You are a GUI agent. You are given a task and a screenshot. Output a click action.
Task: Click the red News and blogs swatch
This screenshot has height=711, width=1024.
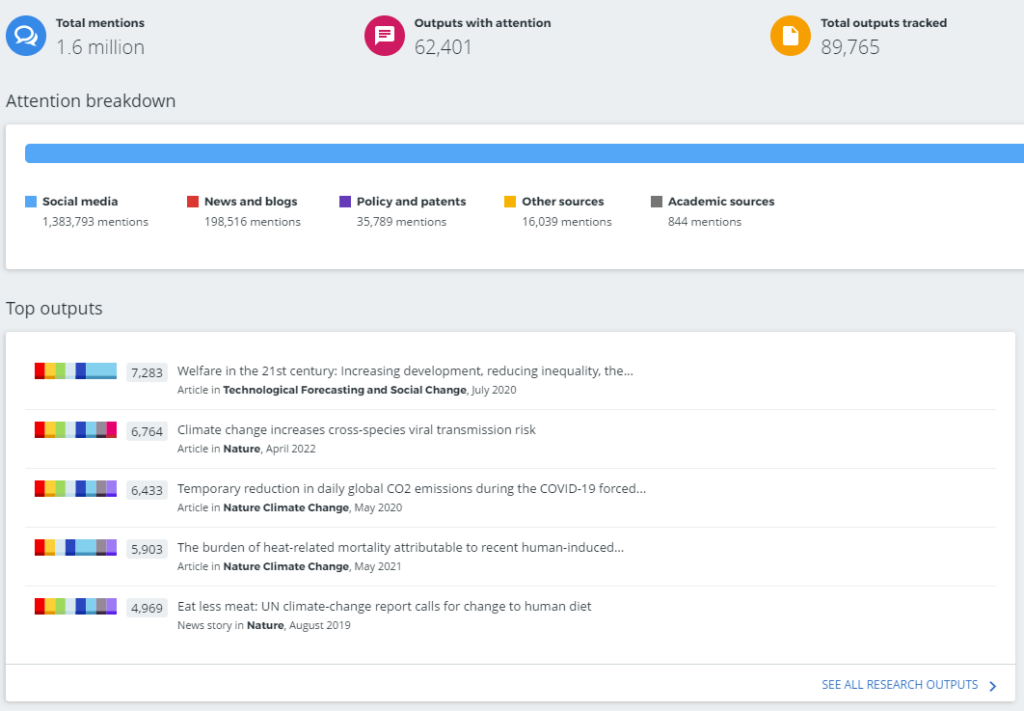pyautogui.click(x=193, y=202)
